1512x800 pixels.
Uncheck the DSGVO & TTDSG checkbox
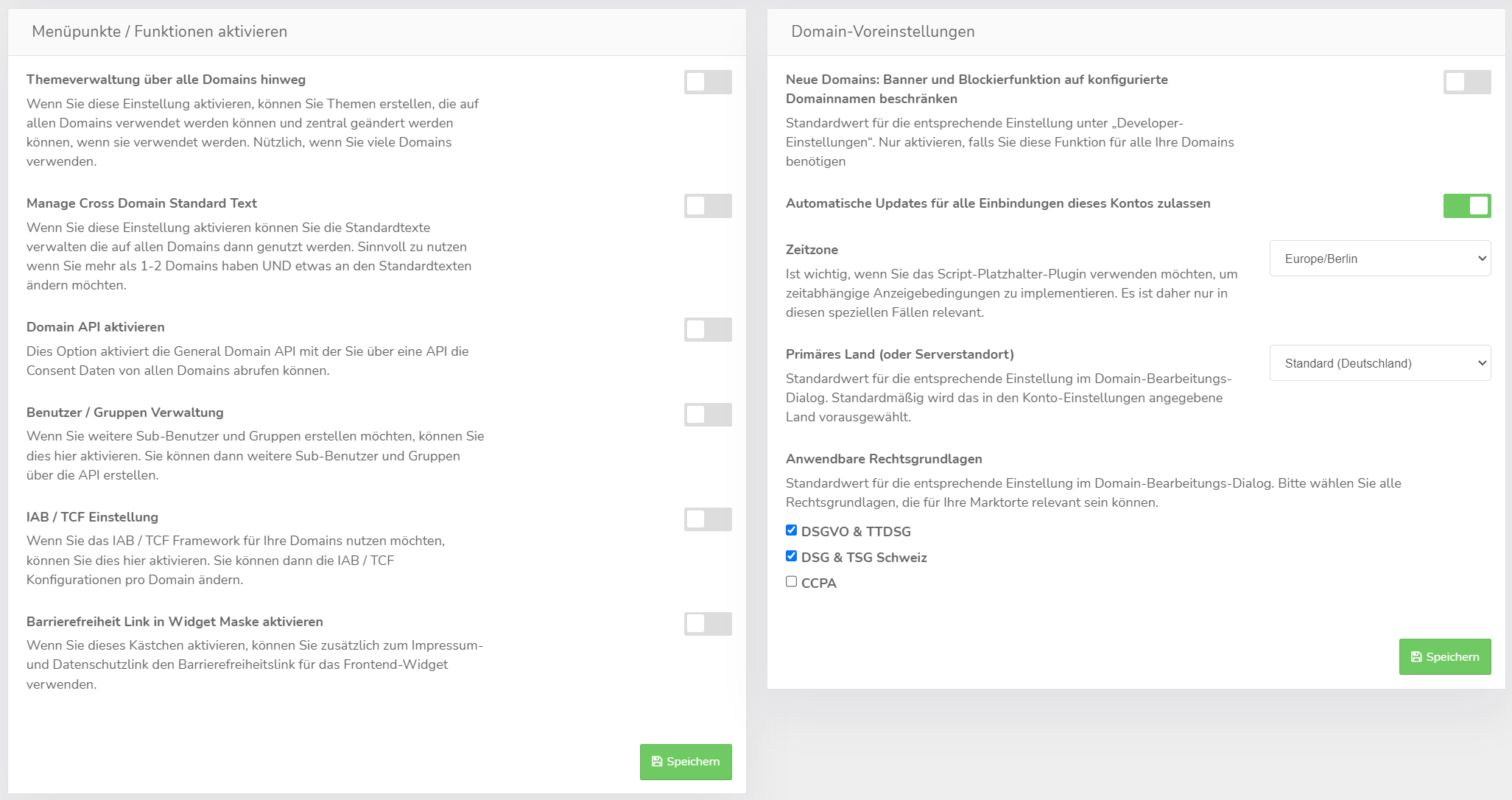[x=792, y=530]
